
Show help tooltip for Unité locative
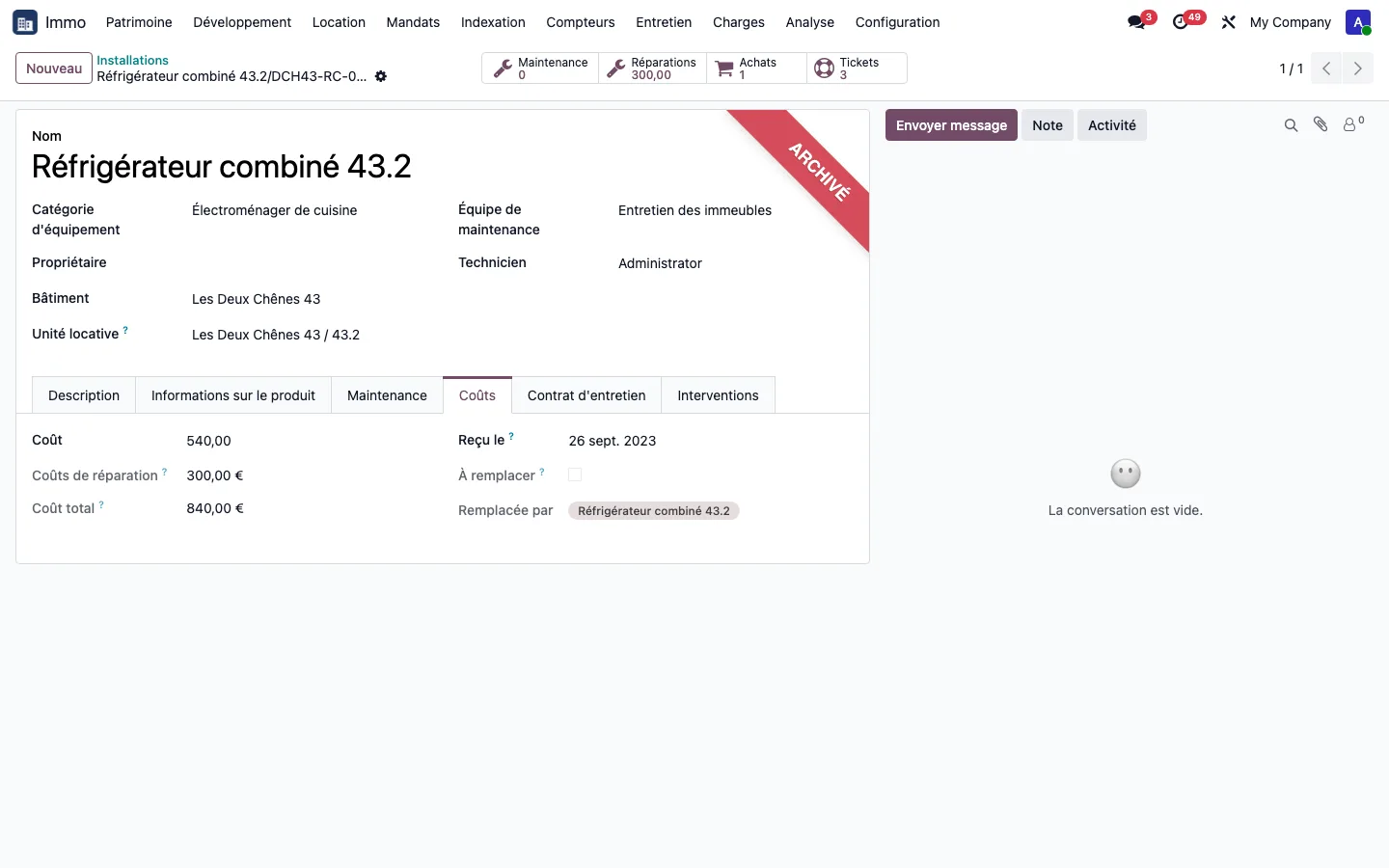[125, 330]
